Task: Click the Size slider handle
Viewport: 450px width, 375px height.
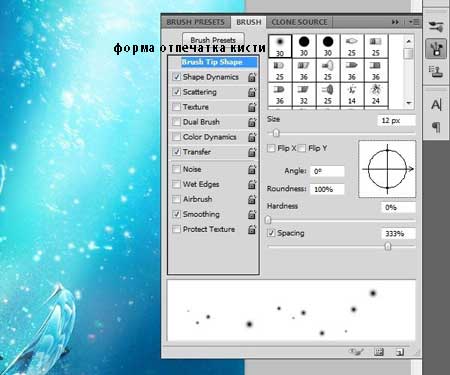Action: point(276,133)
